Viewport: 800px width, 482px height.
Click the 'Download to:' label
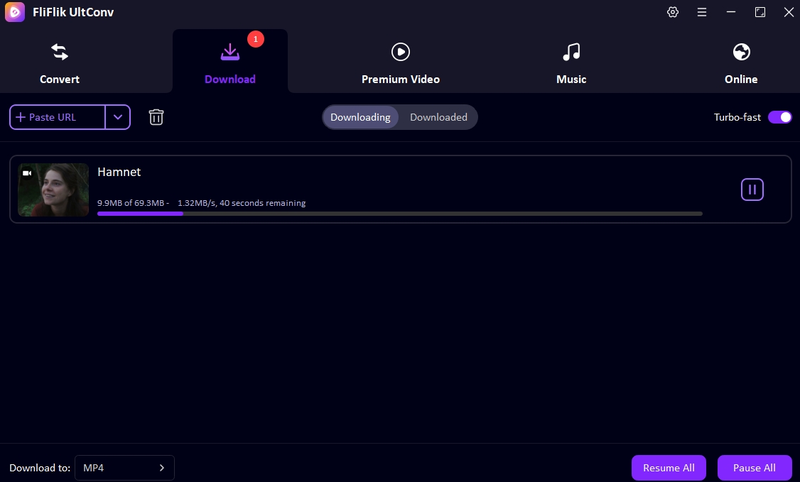tap(40, 468)
